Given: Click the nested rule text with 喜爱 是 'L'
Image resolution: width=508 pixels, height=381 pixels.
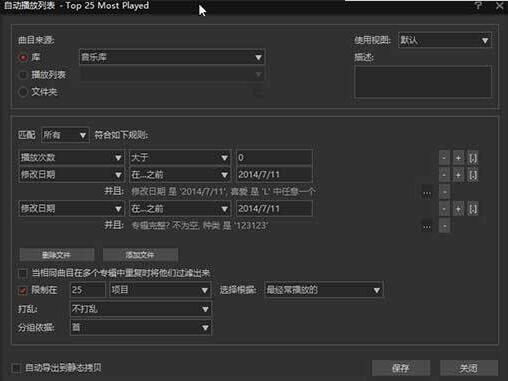Looking at the screenshot, I should pos(223,192).
